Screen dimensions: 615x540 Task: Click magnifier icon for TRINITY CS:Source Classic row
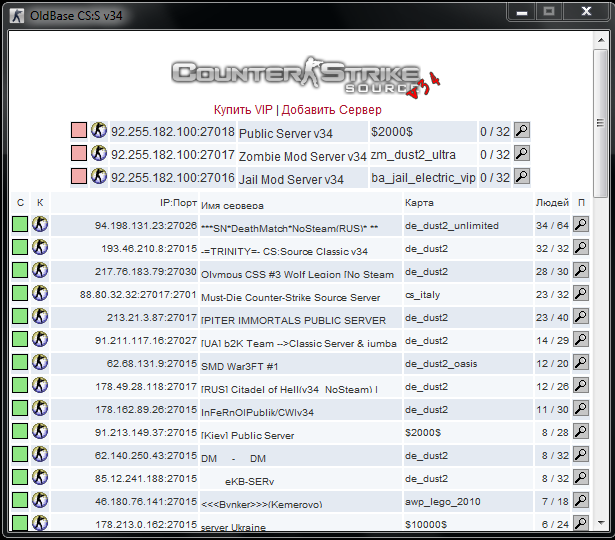click(580, 247)
